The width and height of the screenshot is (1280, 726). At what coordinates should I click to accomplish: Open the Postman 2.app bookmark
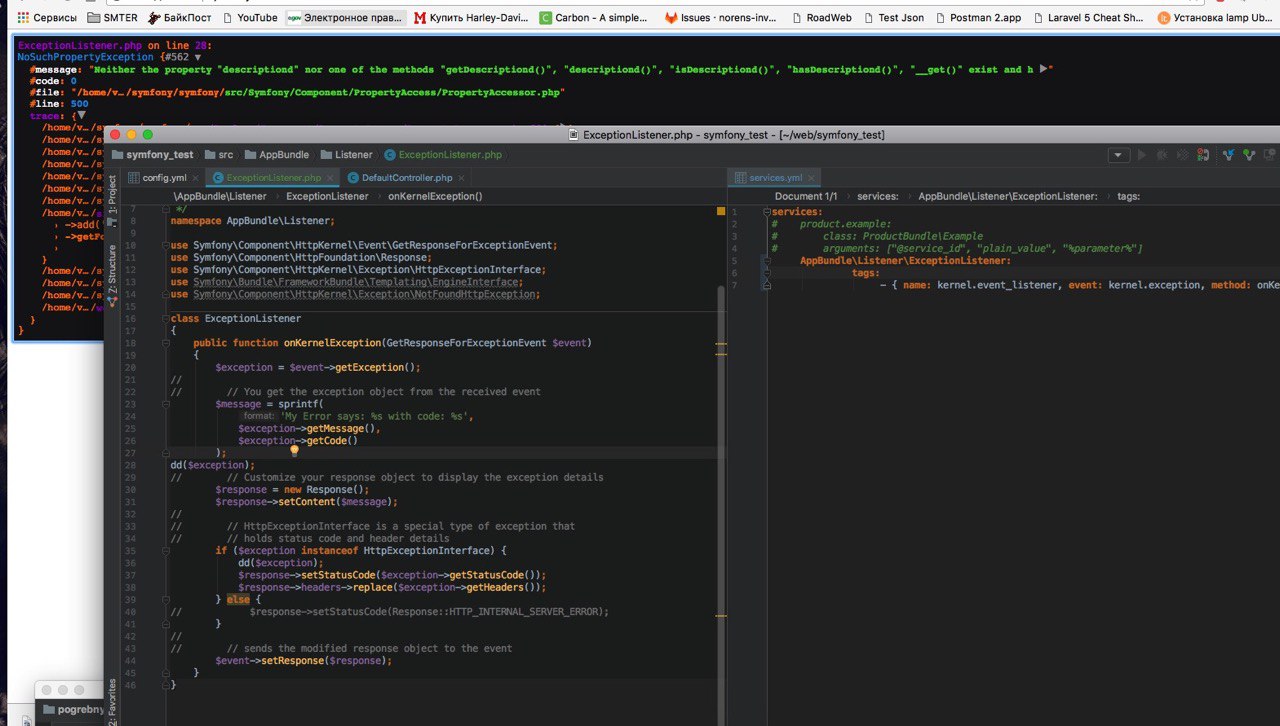click(x=985, y=18)
